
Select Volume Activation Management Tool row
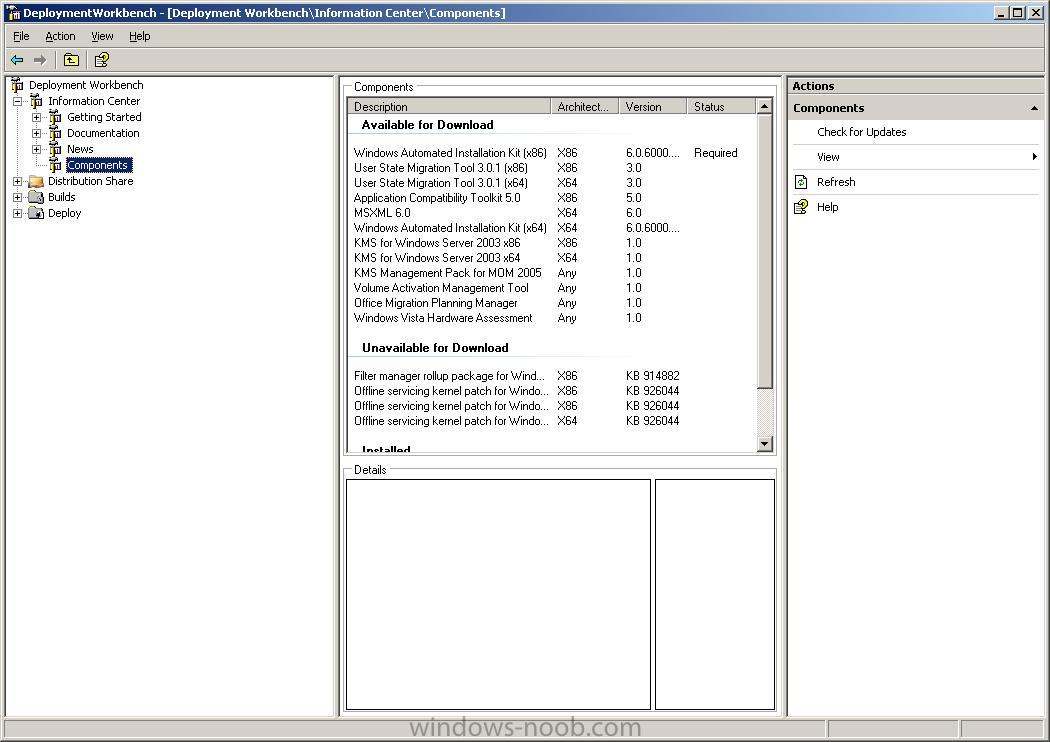pos(552,288)
